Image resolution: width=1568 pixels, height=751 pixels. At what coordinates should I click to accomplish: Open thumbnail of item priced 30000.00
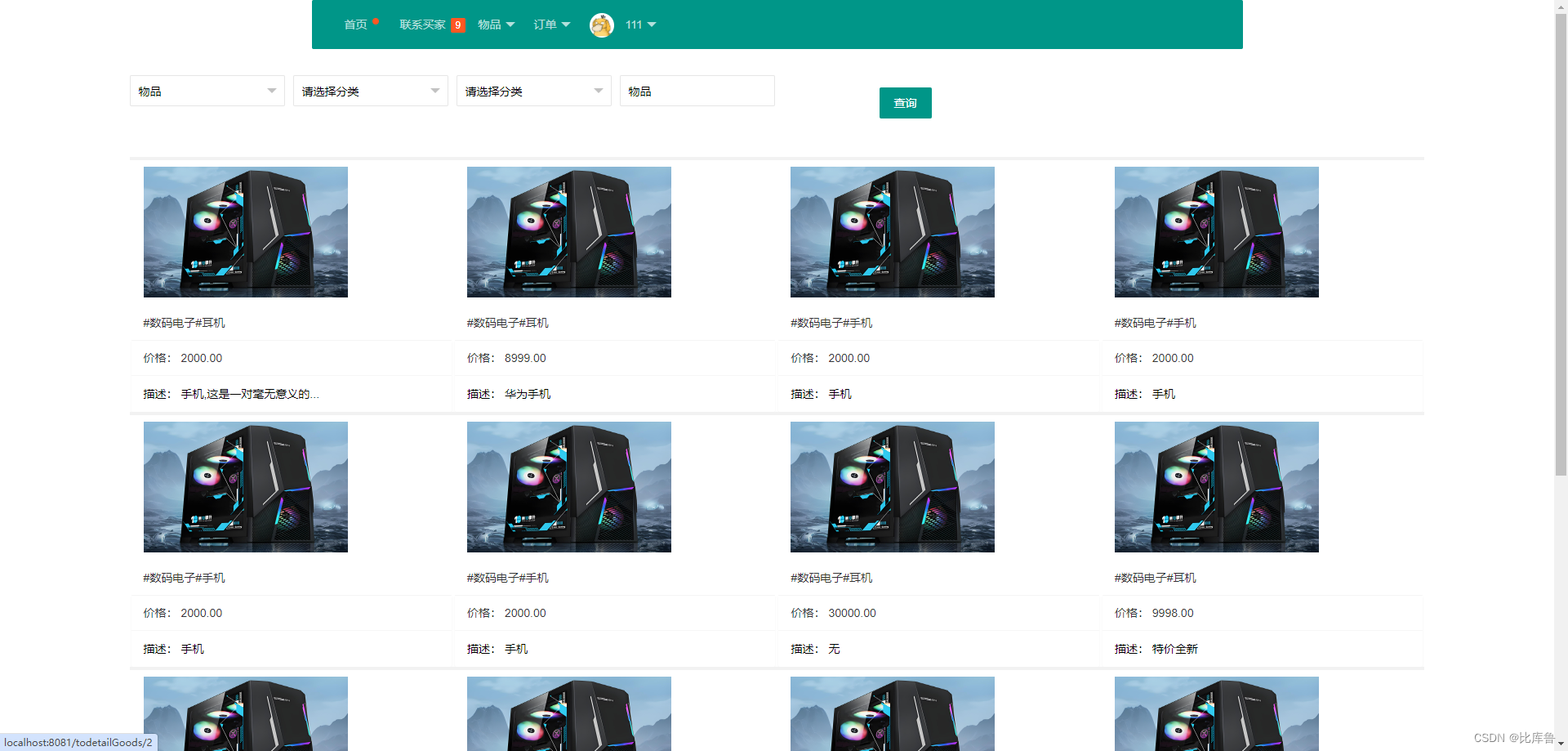893,487
